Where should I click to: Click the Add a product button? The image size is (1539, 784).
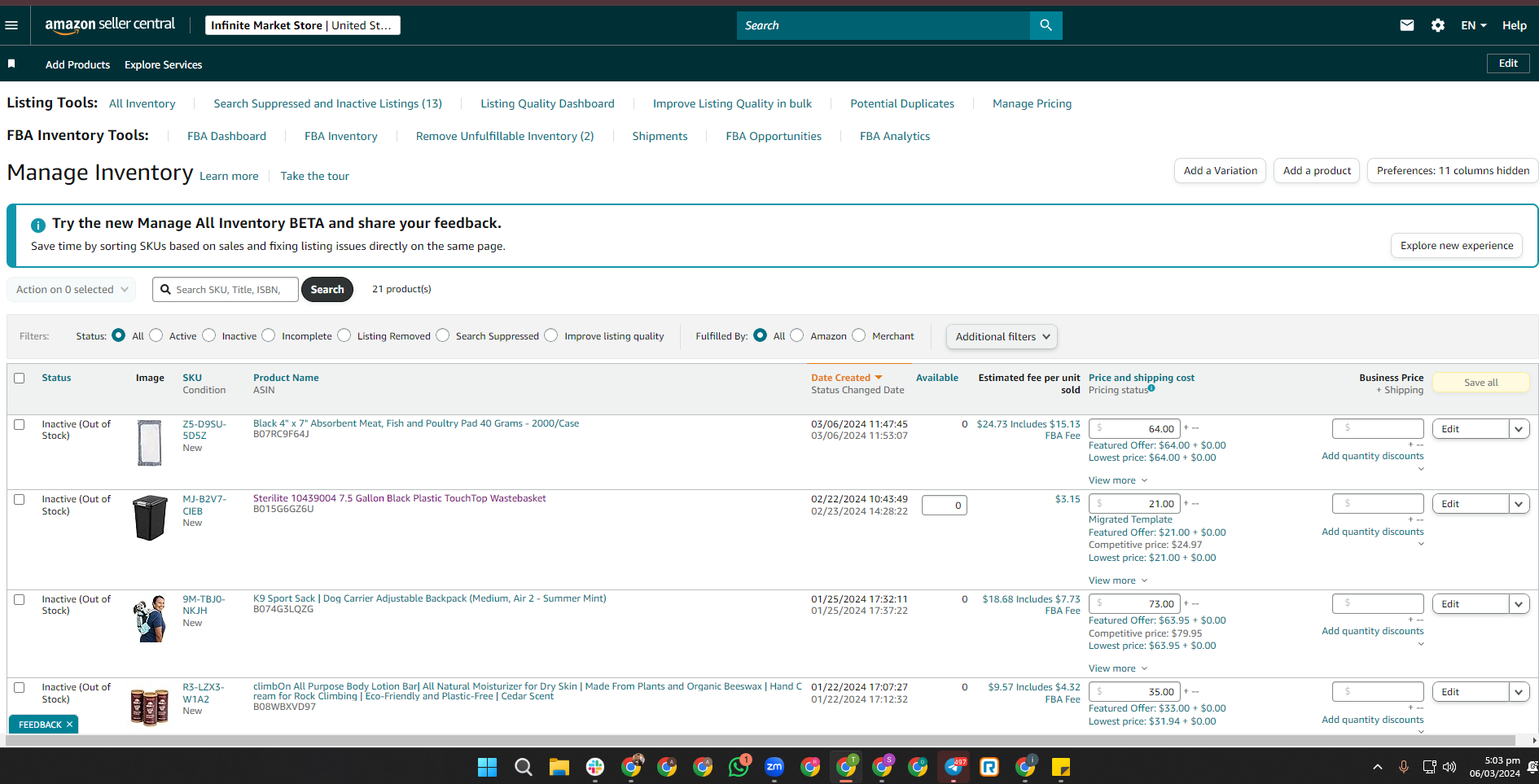pos(1317,170)
